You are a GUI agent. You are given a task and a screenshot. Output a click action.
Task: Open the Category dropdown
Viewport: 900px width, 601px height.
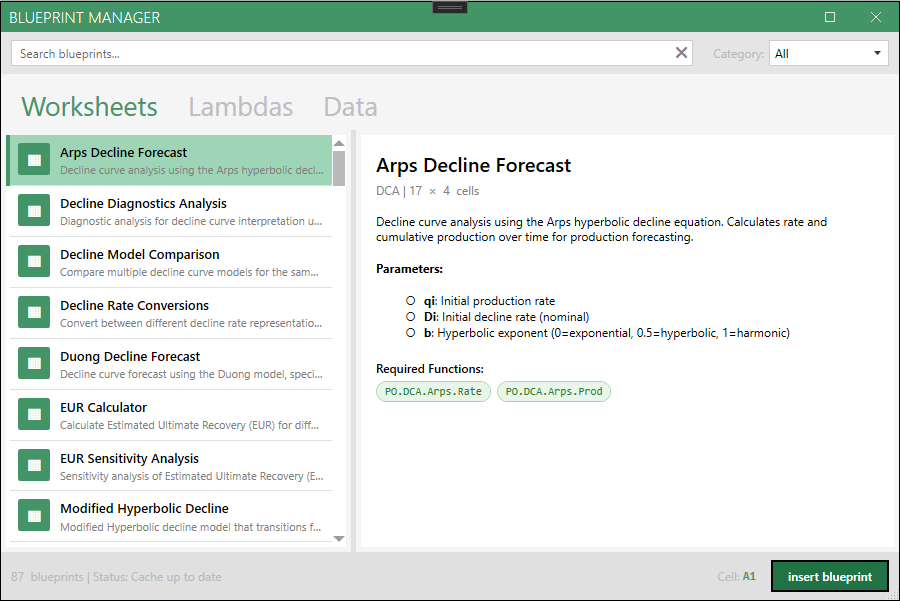(829, 53)
